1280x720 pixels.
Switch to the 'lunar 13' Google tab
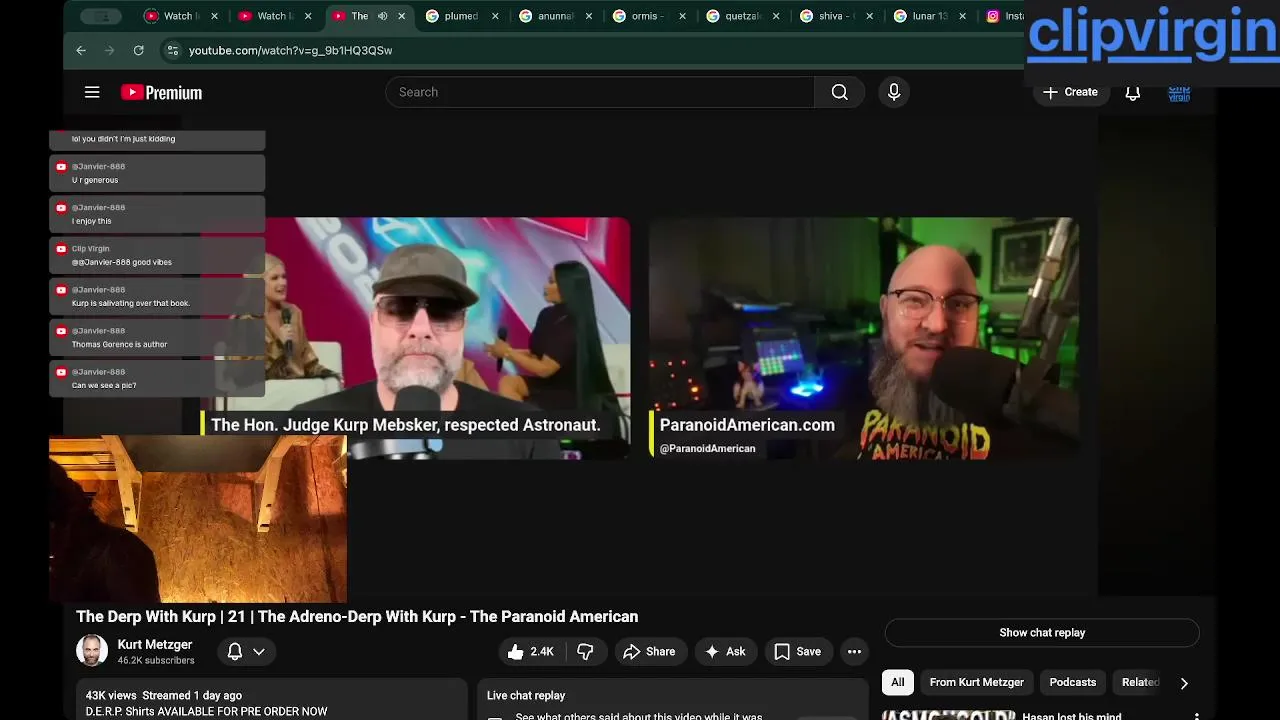(x=929, y=16)
